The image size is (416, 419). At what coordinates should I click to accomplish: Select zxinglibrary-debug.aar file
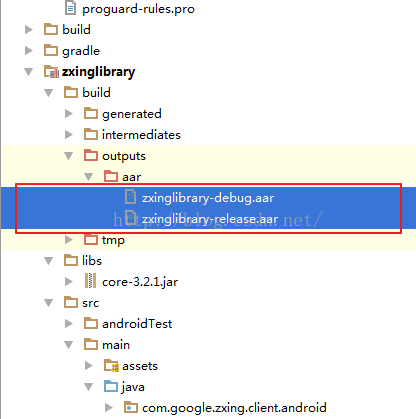[x=208, y=198]
